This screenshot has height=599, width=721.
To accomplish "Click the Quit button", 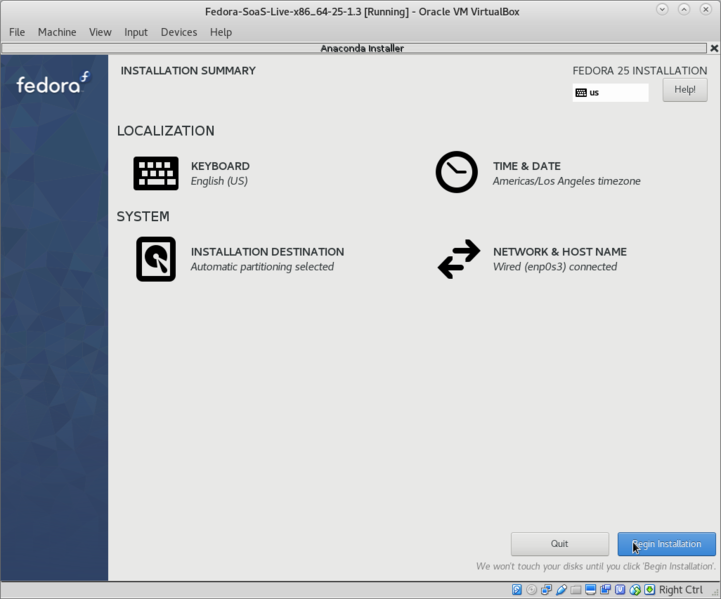I will click(559, 544).
